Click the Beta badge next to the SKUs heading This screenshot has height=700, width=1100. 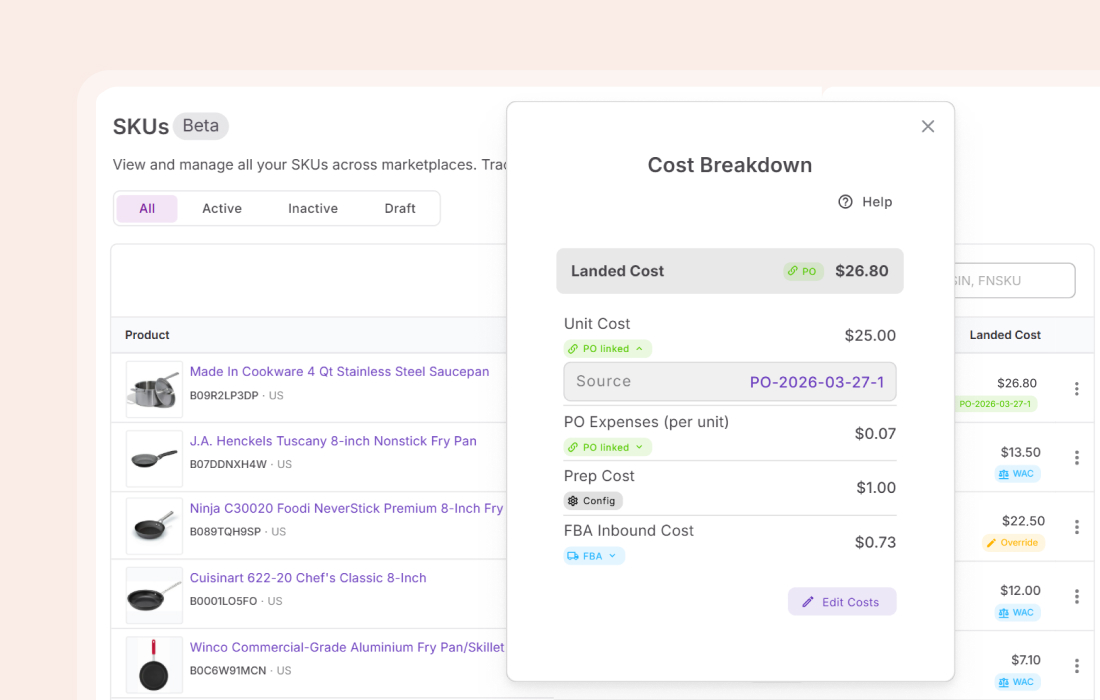(200, 126)
